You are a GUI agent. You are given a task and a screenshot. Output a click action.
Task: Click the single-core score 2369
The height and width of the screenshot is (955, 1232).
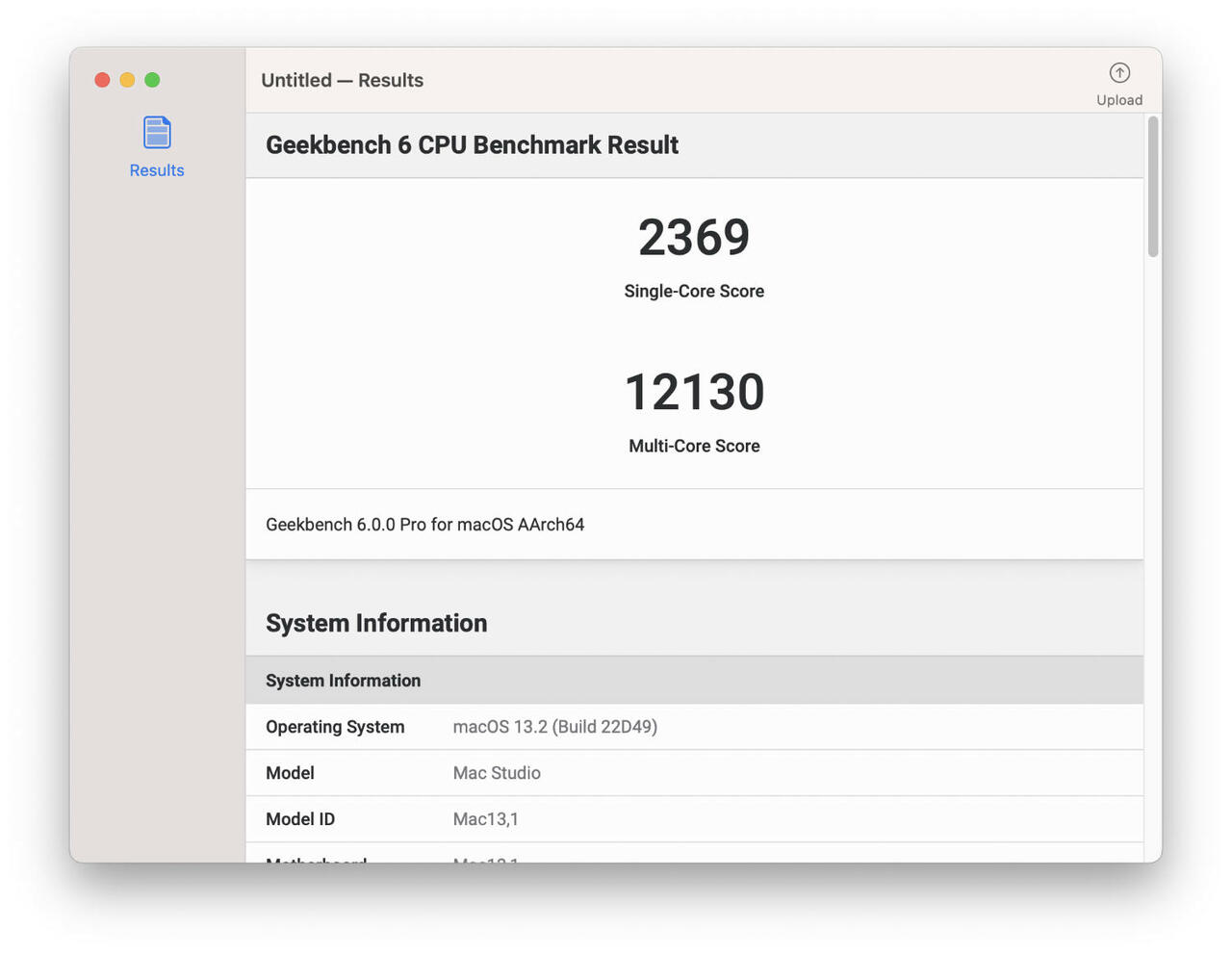(694, 237)
